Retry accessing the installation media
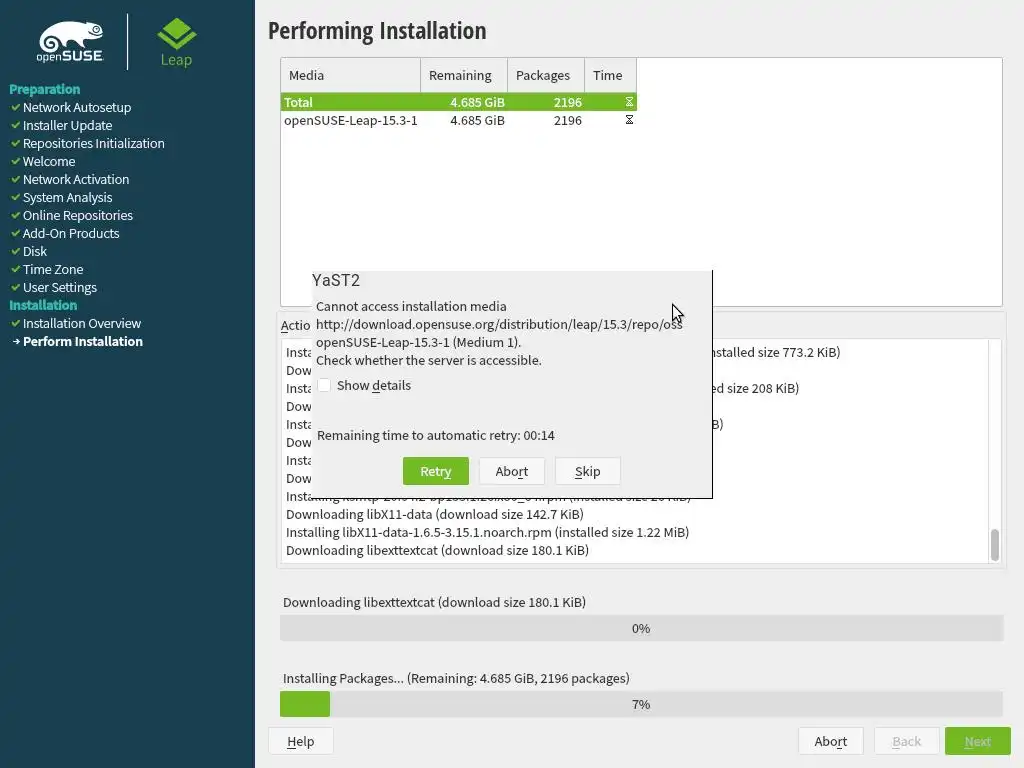The height and width of the screenshot is (768, 1024). point(436,471)
